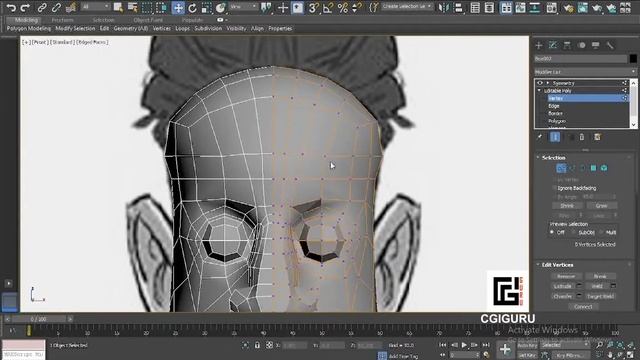Toggle the Percent Snap icon

point(343,7)
